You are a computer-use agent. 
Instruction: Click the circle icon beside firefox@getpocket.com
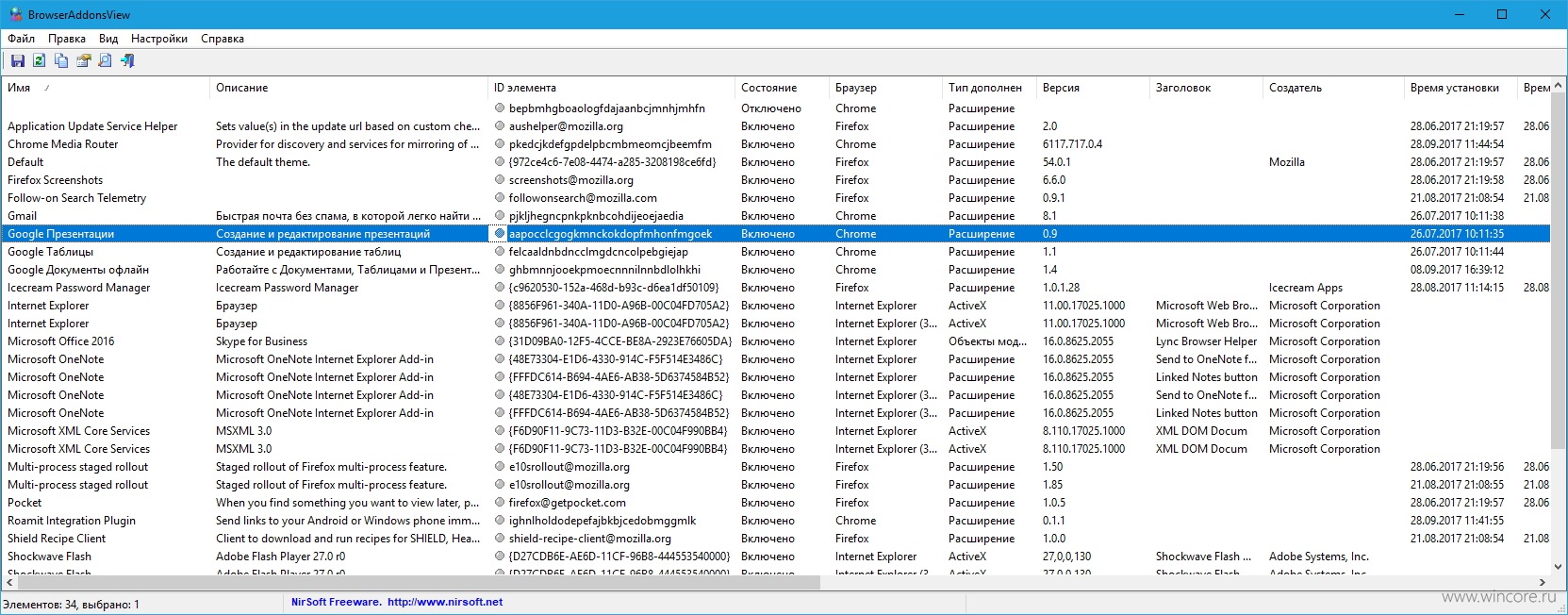pos(500,503)
